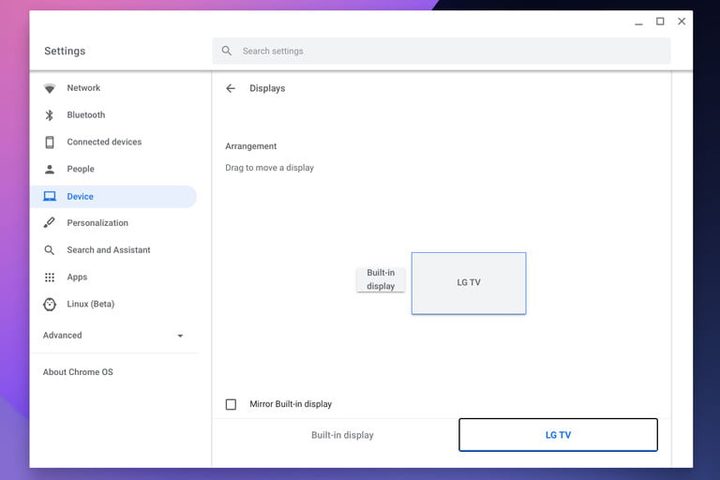Open About Chrome OS page

point(78,372)
